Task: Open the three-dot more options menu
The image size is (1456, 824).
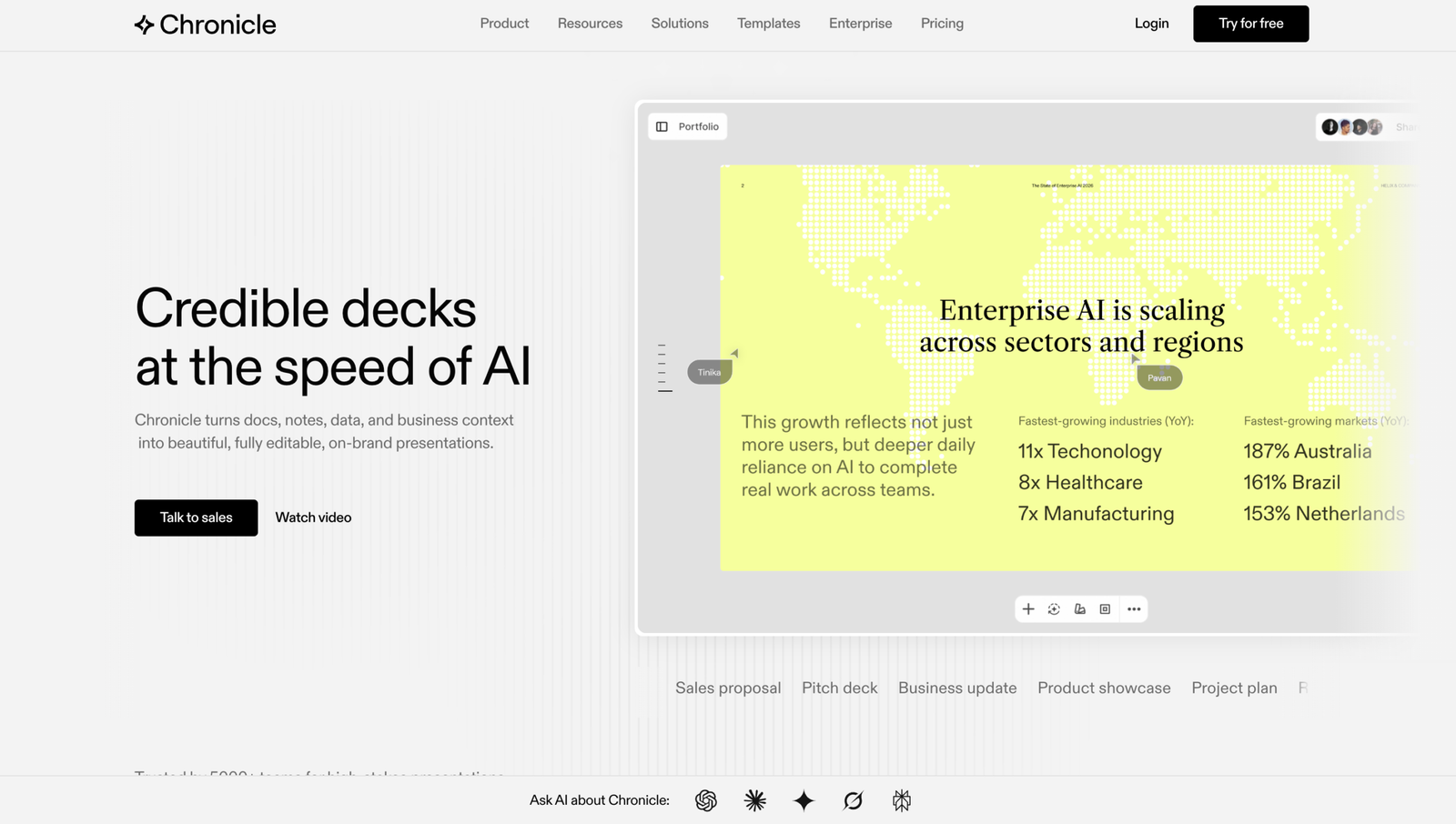Action: click(x=1134, y=609)
